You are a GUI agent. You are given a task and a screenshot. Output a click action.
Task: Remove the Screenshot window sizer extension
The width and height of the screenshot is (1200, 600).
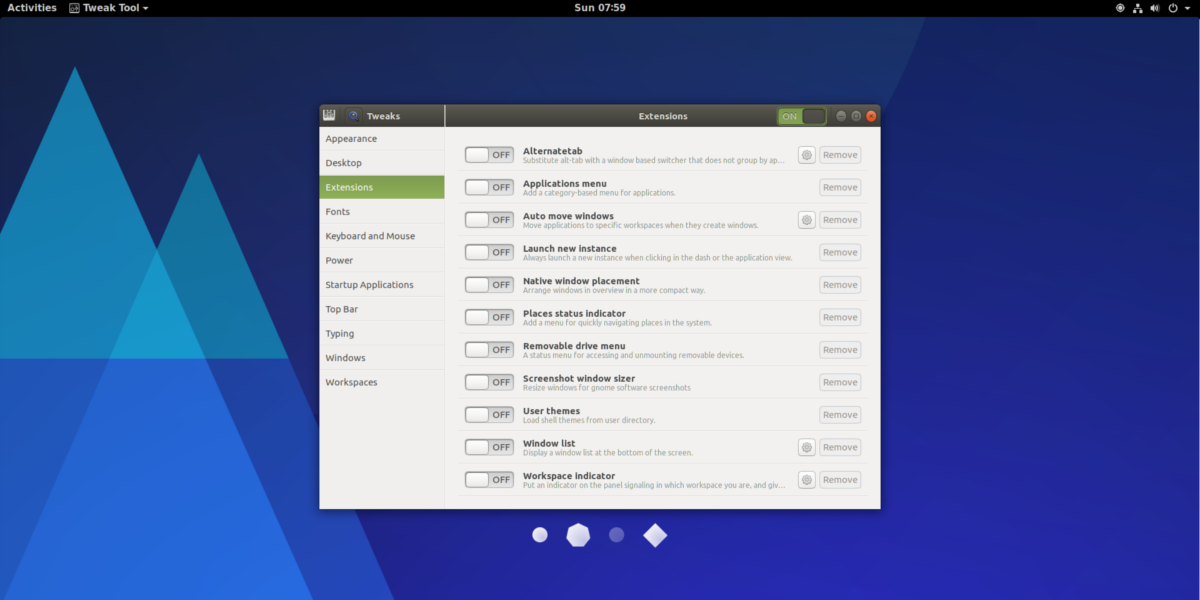(x=840, y=382)
